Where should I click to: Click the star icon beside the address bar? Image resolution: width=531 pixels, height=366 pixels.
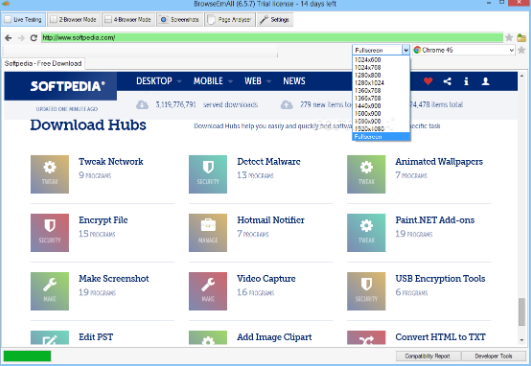(x=509, y=38)
